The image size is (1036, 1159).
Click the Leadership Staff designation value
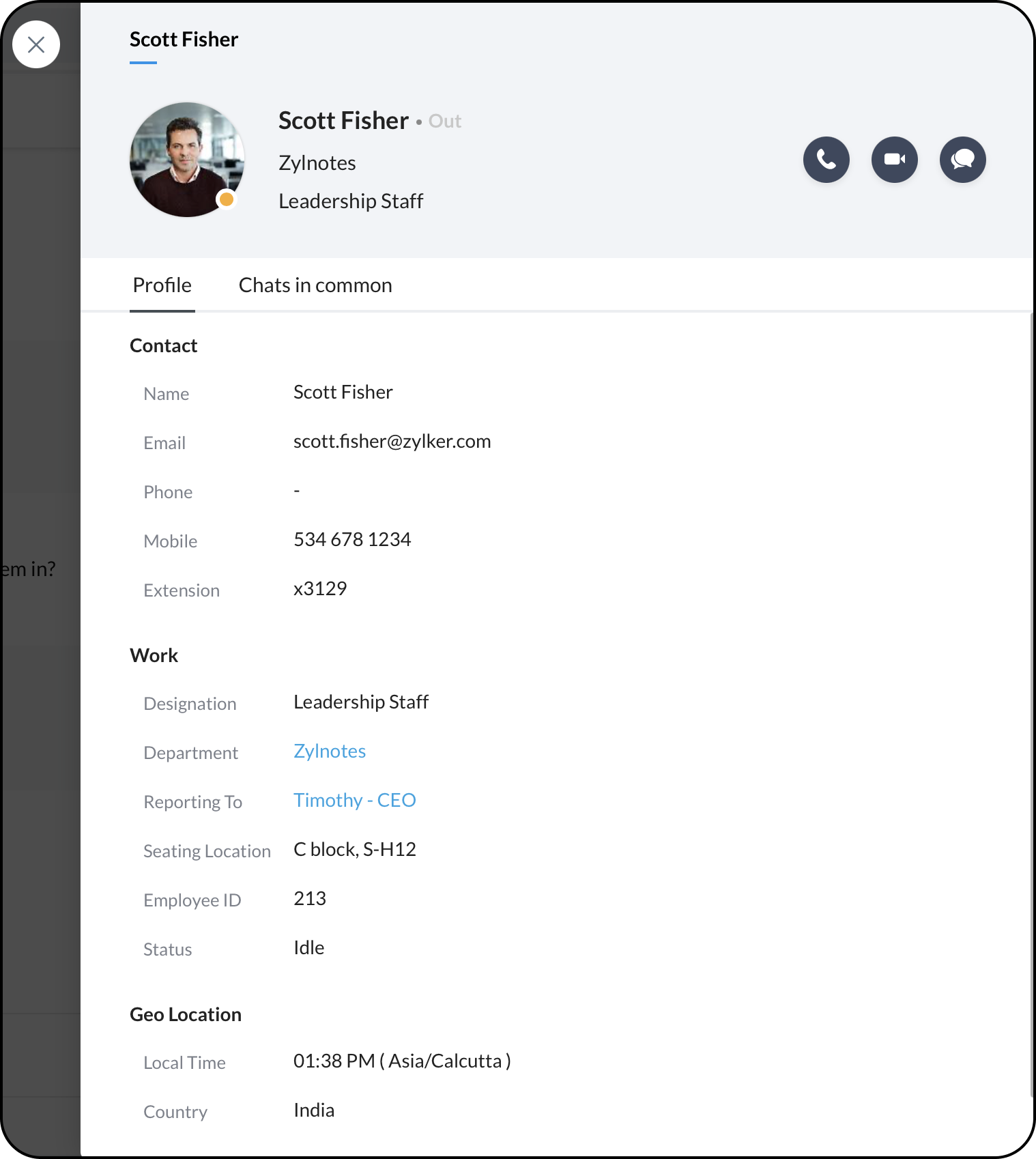coord(361,702)
